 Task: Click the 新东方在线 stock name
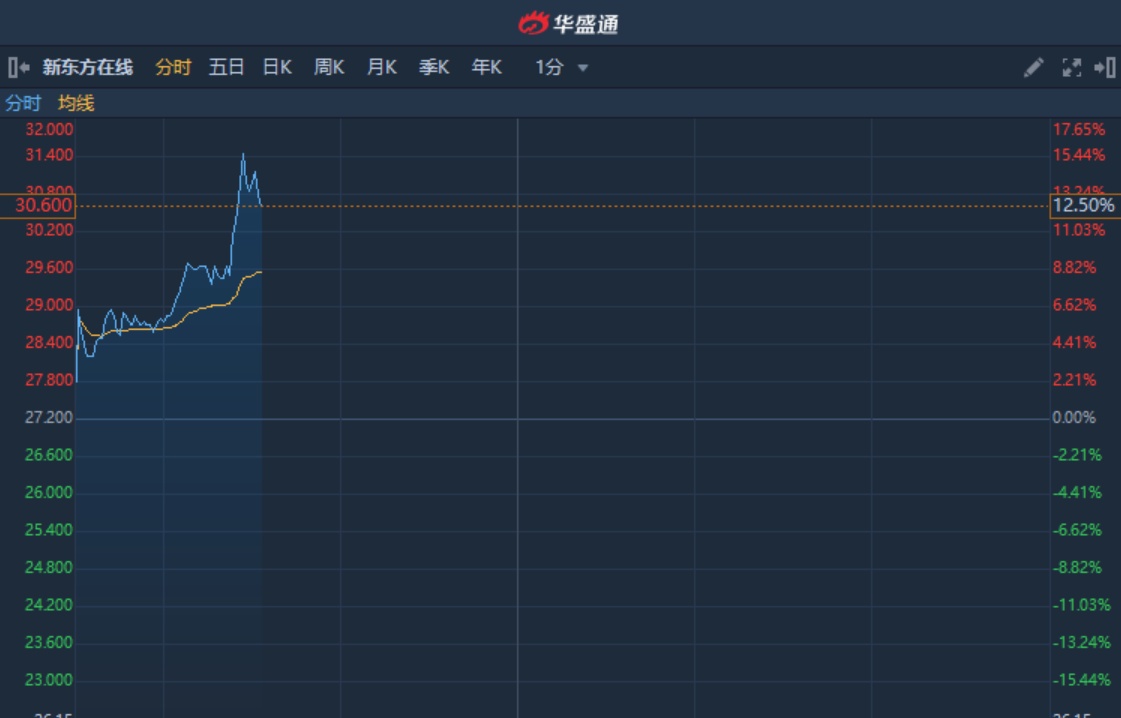[88, 68]
